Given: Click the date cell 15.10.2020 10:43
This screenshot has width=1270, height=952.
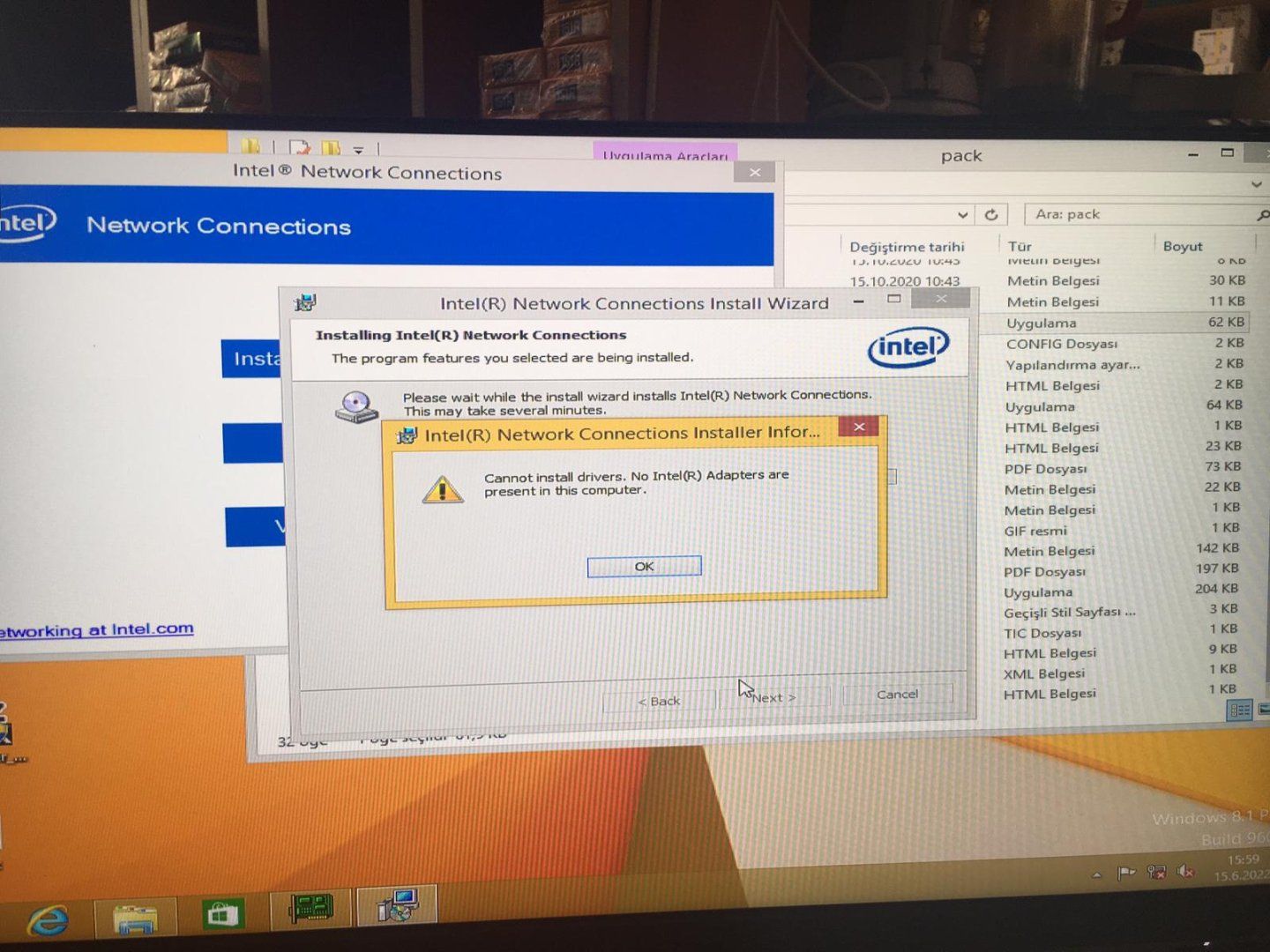Looking at the screenshot, I should coord(905,281).
